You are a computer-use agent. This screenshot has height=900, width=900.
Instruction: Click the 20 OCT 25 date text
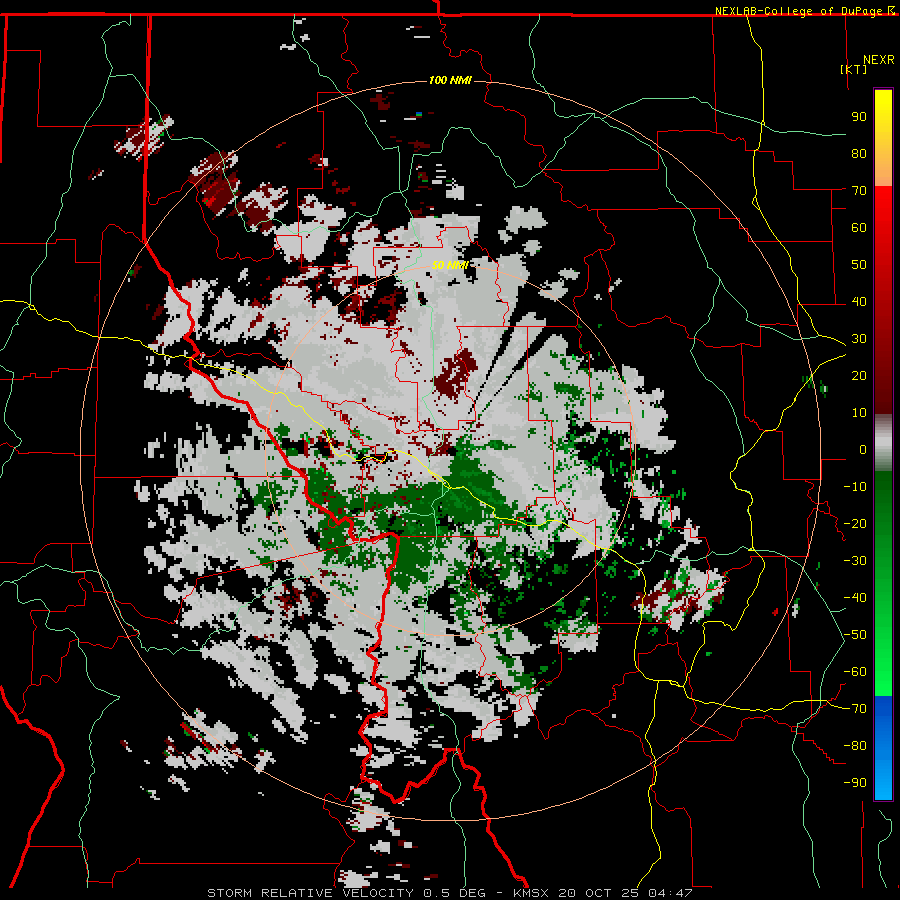tap(598, 893)
